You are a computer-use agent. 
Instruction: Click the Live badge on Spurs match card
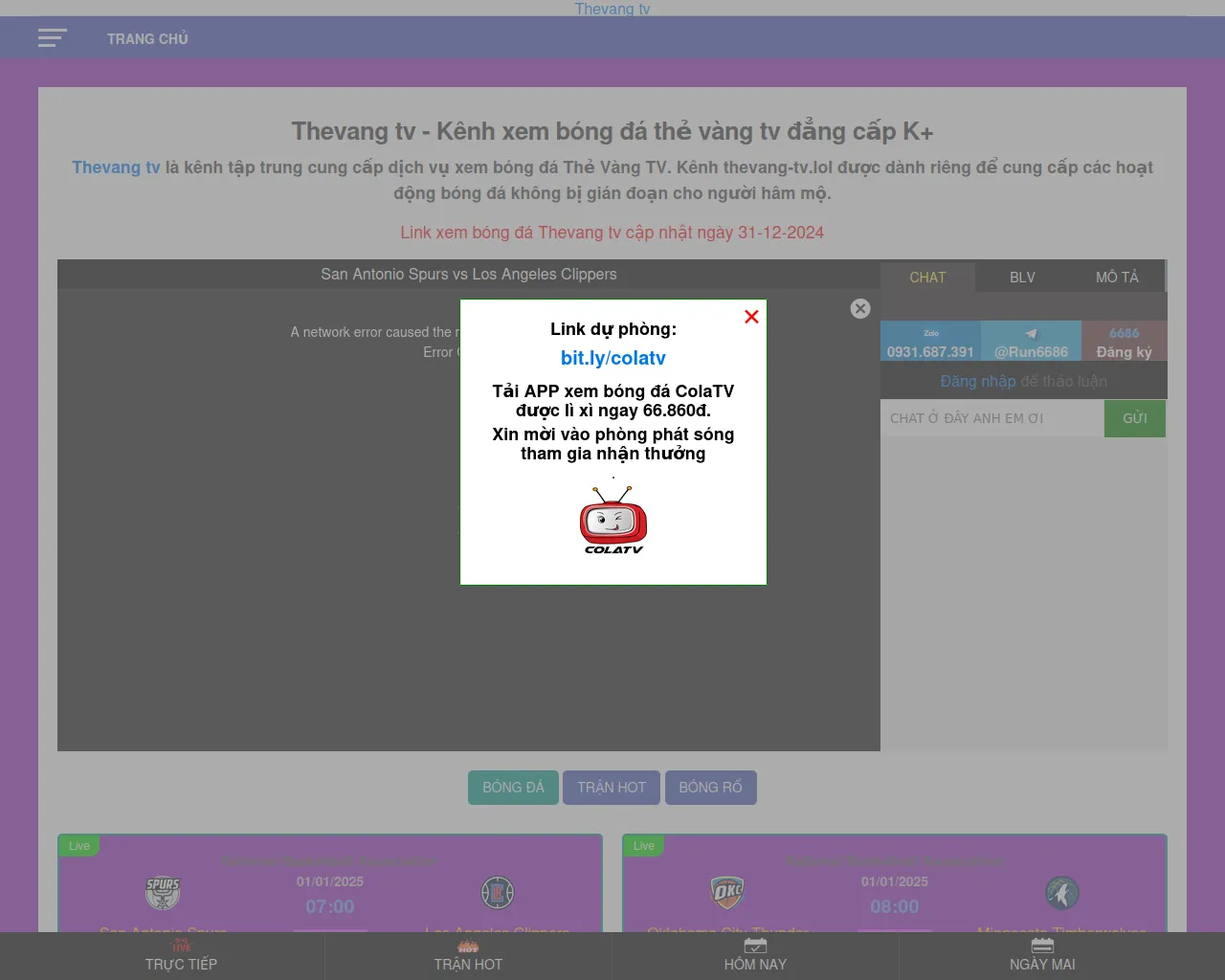point(79,846)
